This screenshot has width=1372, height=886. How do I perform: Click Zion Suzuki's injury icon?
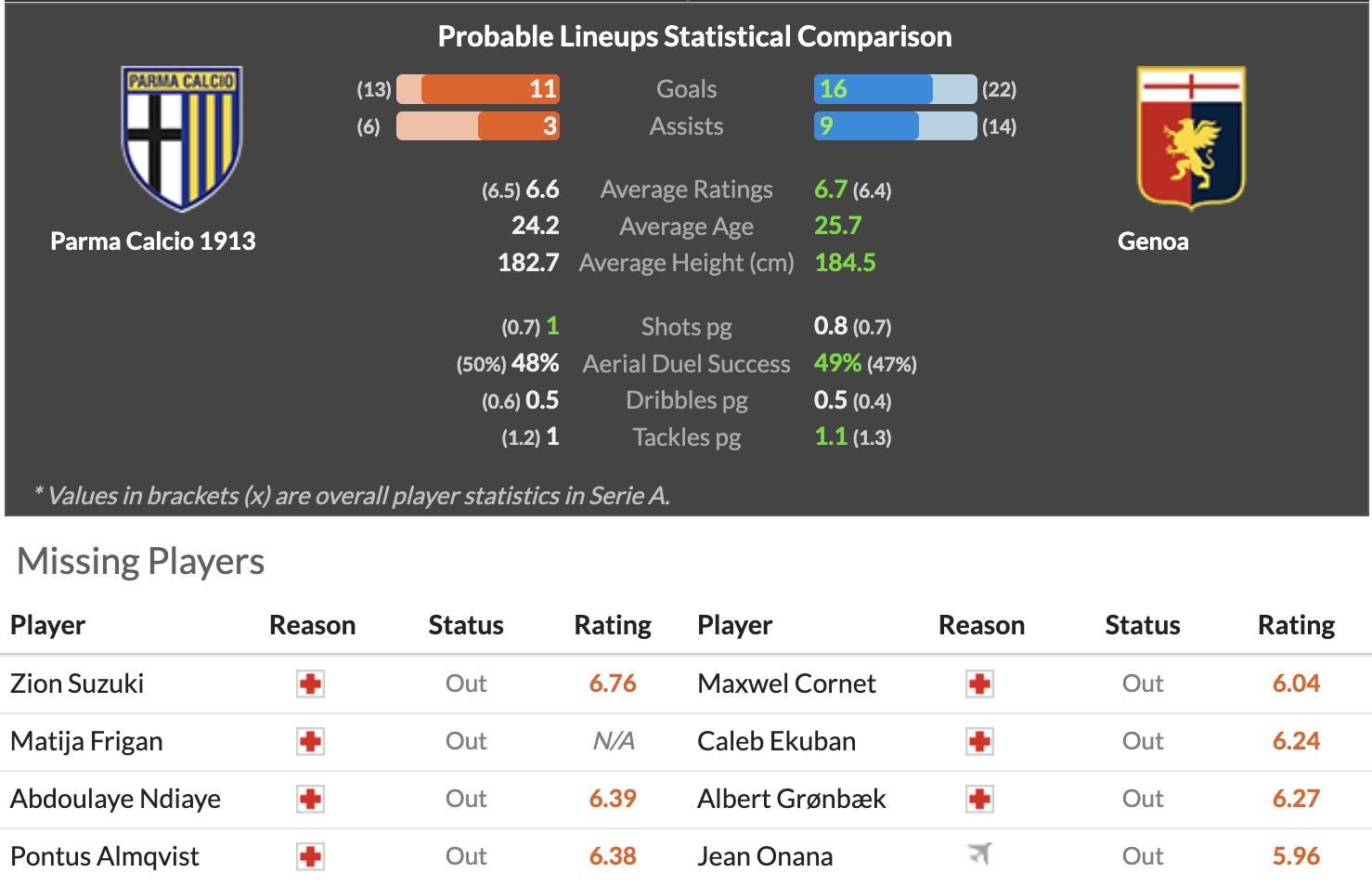(x=310, y=684)
